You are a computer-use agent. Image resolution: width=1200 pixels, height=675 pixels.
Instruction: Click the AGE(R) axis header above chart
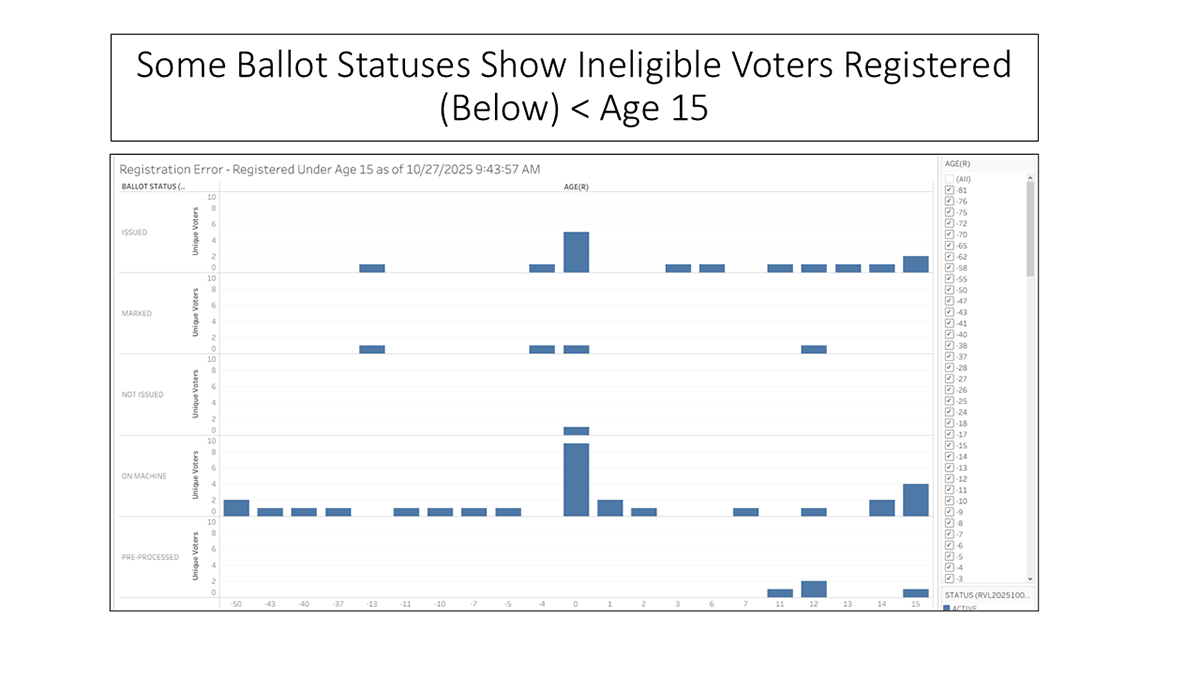pyautogui.click(x=574, y=186)
